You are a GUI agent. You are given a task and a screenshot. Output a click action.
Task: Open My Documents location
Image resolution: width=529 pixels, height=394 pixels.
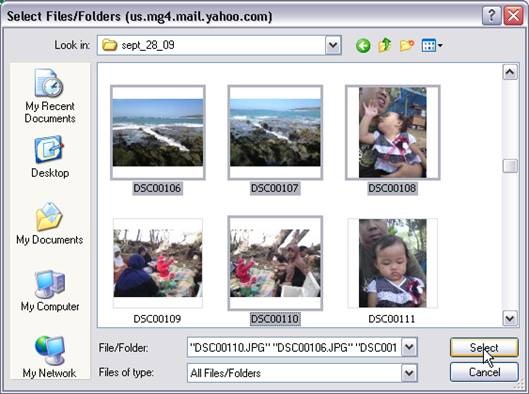[50, 223]
